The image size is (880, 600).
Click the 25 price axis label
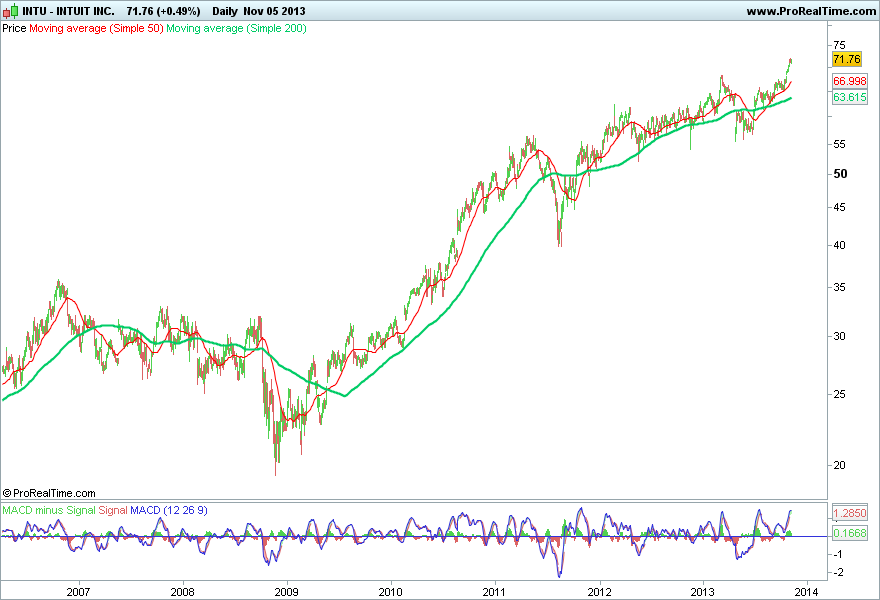(839, 394)
